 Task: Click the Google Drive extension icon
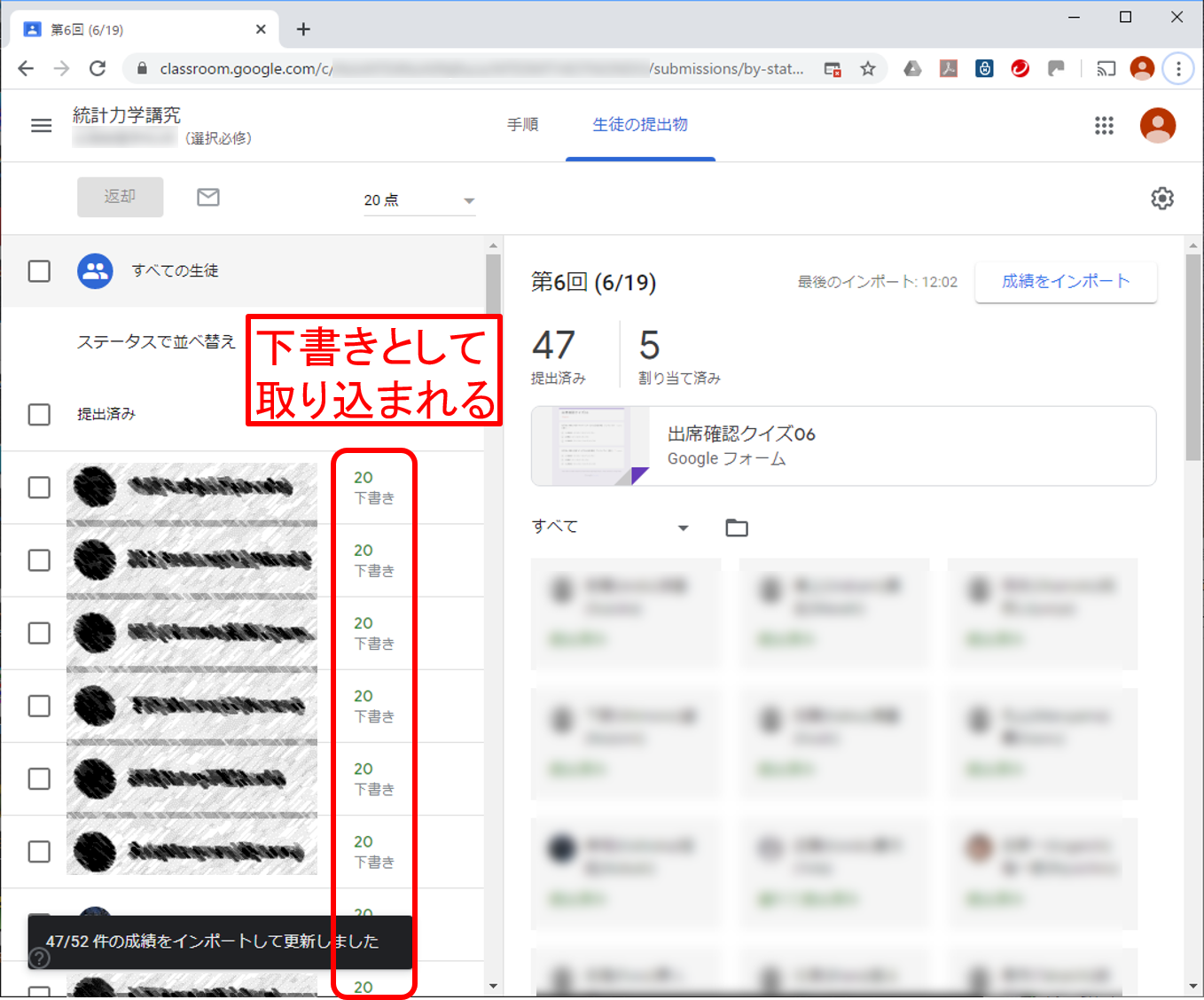[x=912, y=68]
